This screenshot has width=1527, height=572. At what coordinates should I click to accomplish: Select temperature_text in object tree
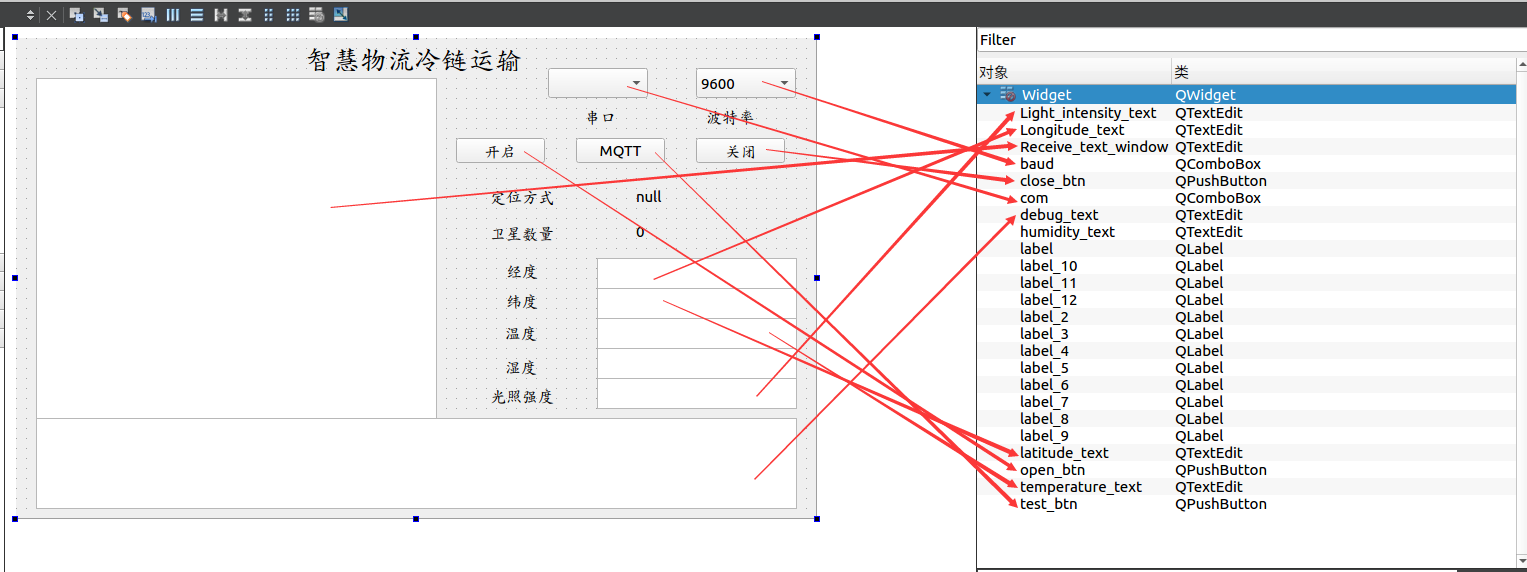click(1080, 486)
